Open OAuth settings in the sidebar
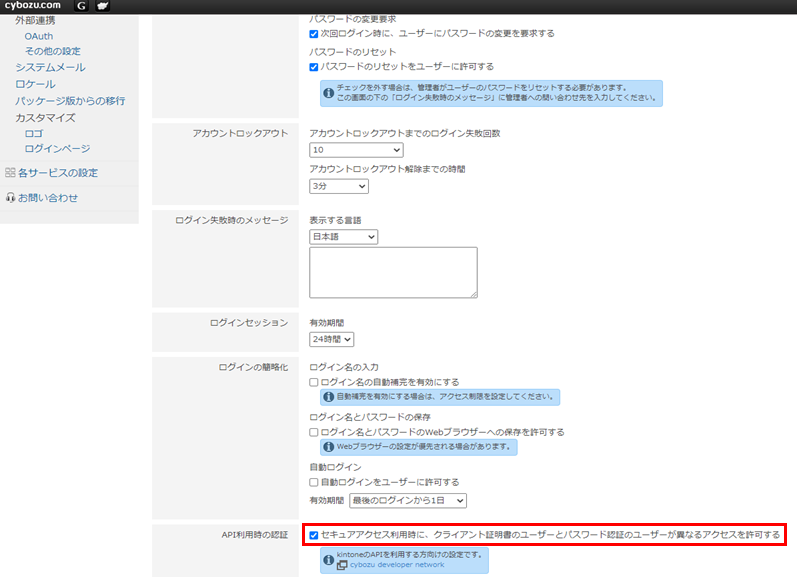This screenshot has width=797, height=577. click(x=39, y=36)
